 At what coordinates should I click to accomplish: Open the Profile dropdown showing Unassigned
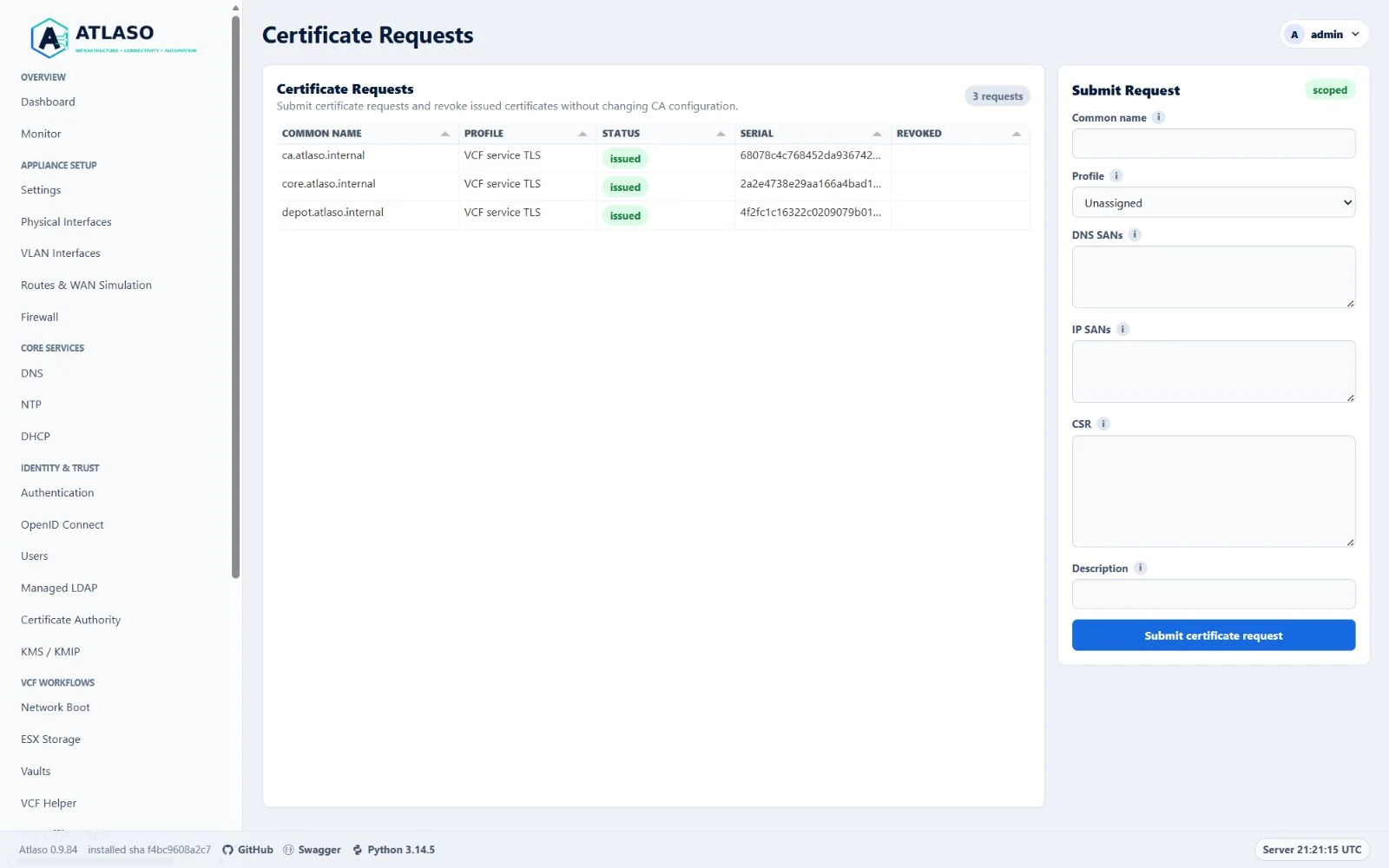coord(1214,202)
